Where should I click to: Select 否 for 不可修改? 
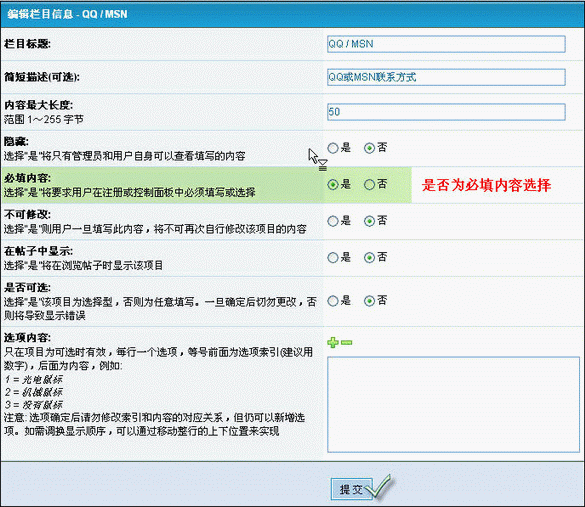click(369, 221)
